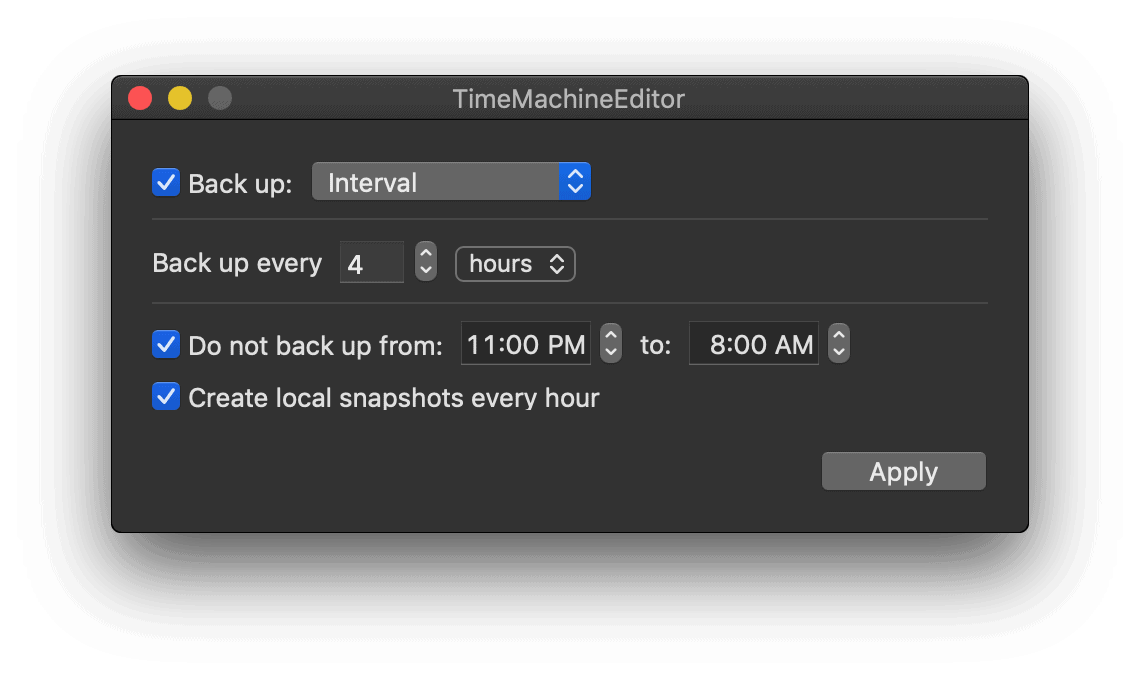Click the Apply button
1140x680 pixels.
point(904,471)
